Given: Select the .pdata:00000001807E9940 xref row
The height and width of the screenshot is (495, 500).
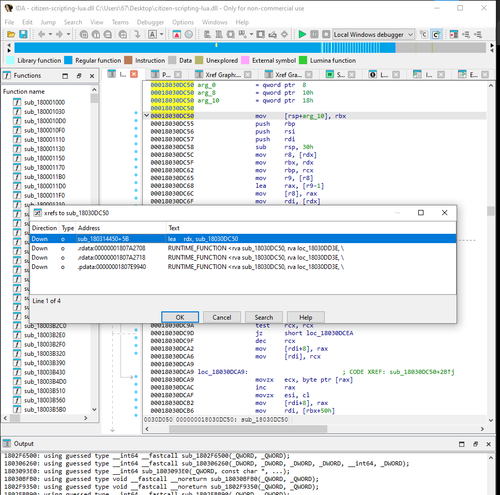Looking at the screenshot, I should [243, 267].
